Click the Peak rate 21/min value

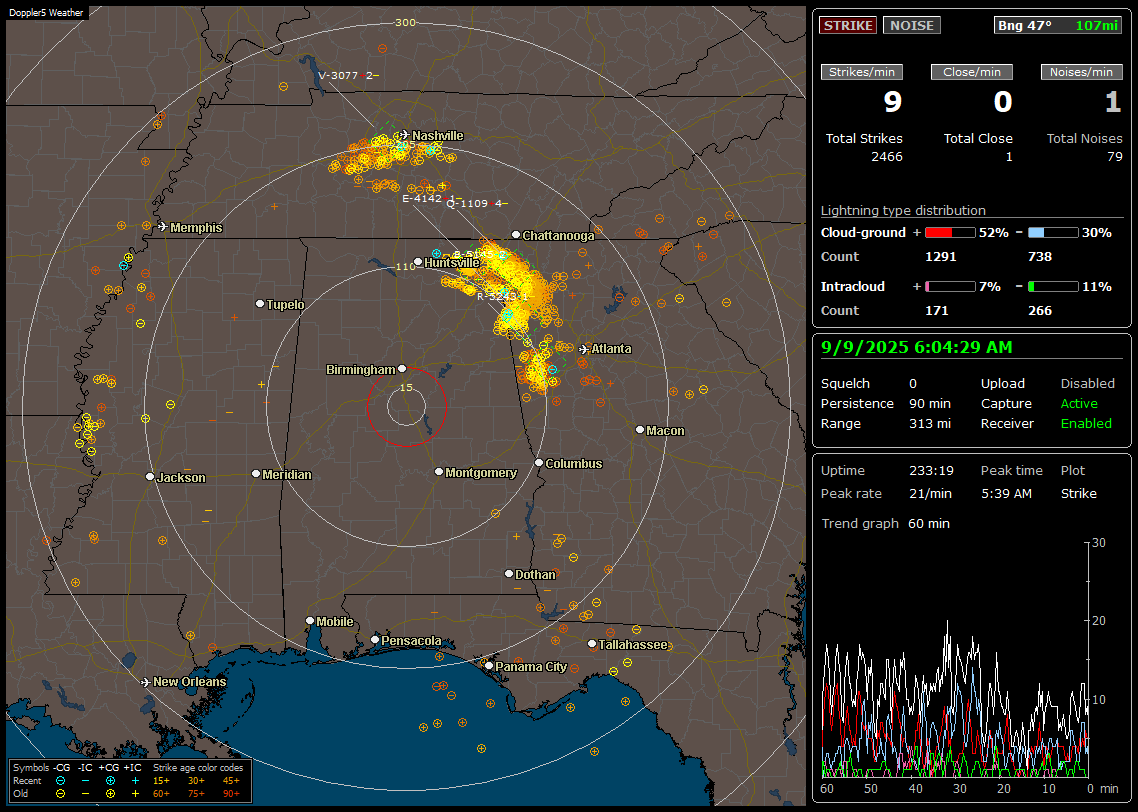931,493
